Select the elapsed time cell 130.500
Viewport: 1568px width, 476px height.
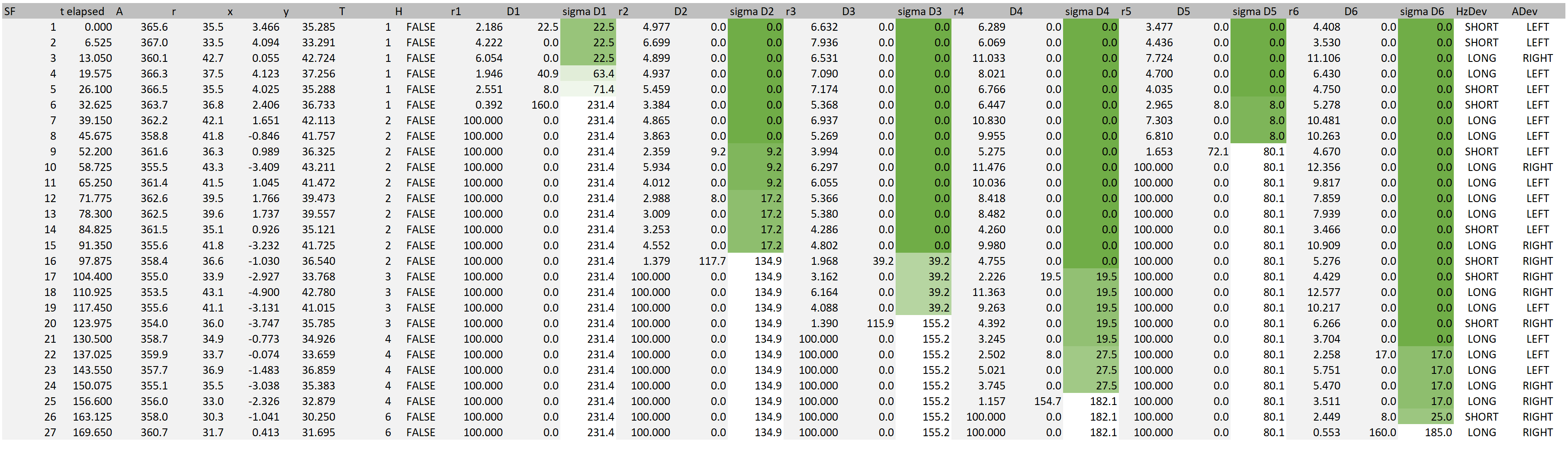93,339
